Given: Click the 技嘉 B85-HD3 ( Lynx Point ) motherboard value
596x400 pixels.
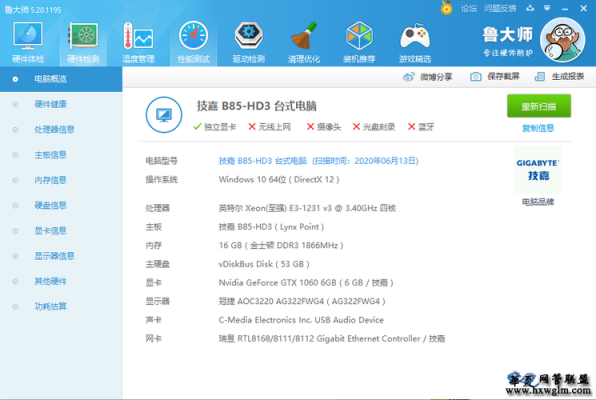Looking at the screenshot, I should [x=271, y=227].
